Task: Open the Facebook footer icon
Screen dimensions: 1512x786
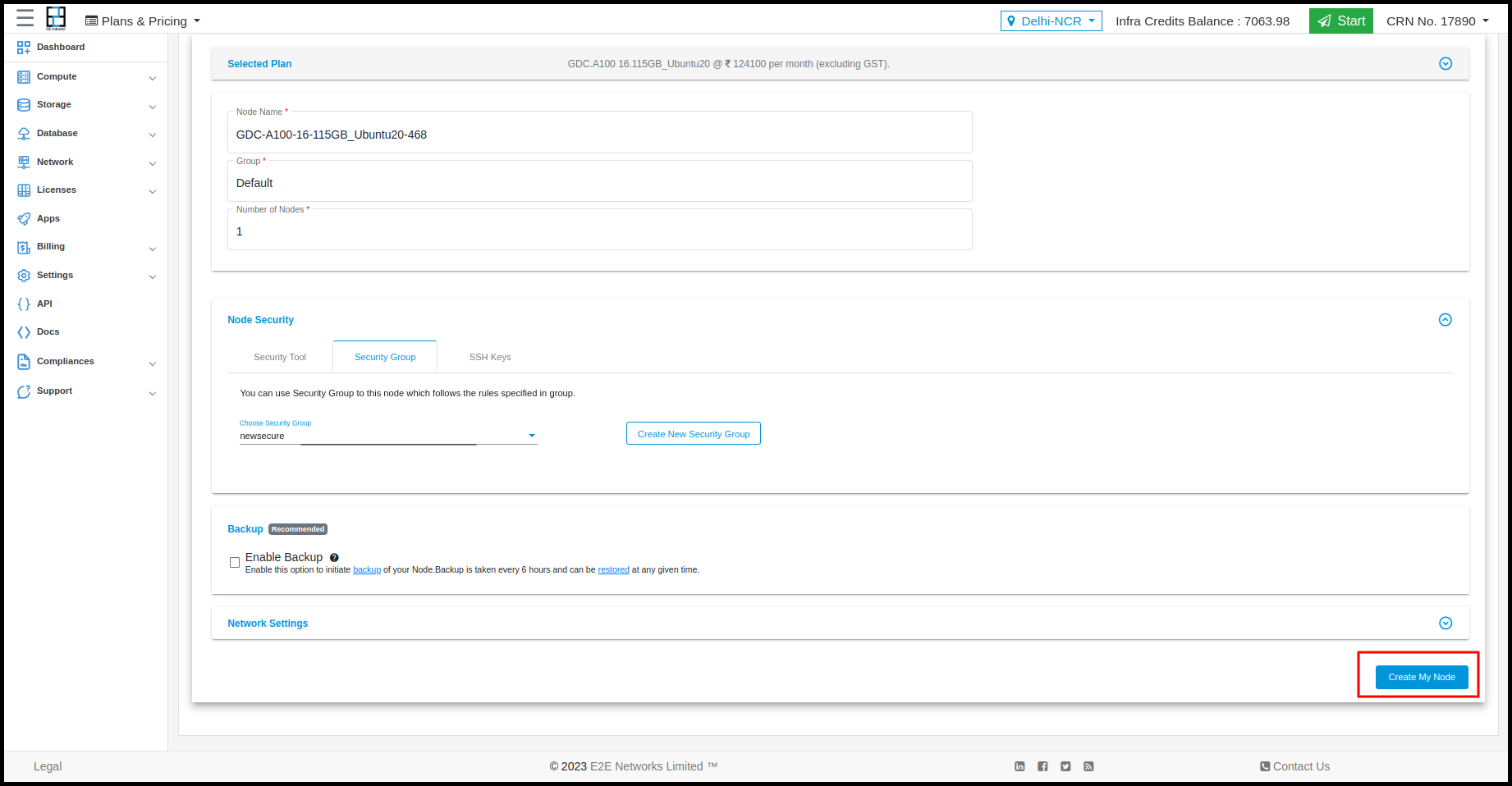Action: tap(1042, 766)
